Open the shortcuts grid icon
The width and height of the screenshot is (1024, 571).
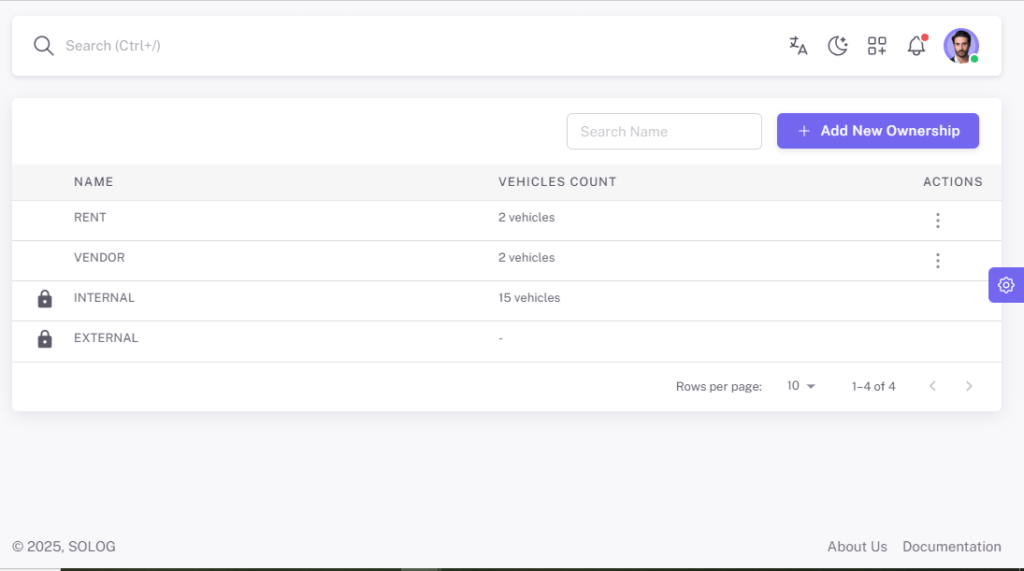876,46
